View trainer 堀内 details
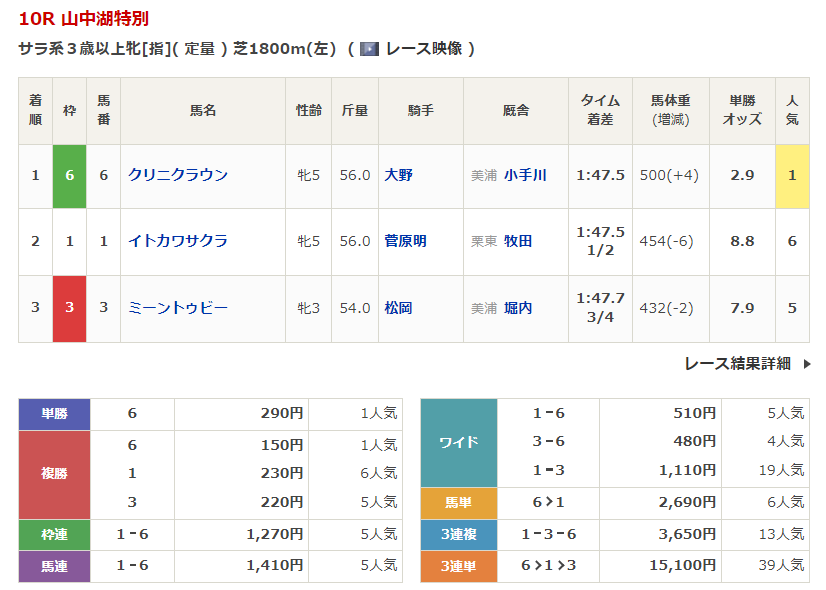Screen dimensions: 826x590 (518, 308)
